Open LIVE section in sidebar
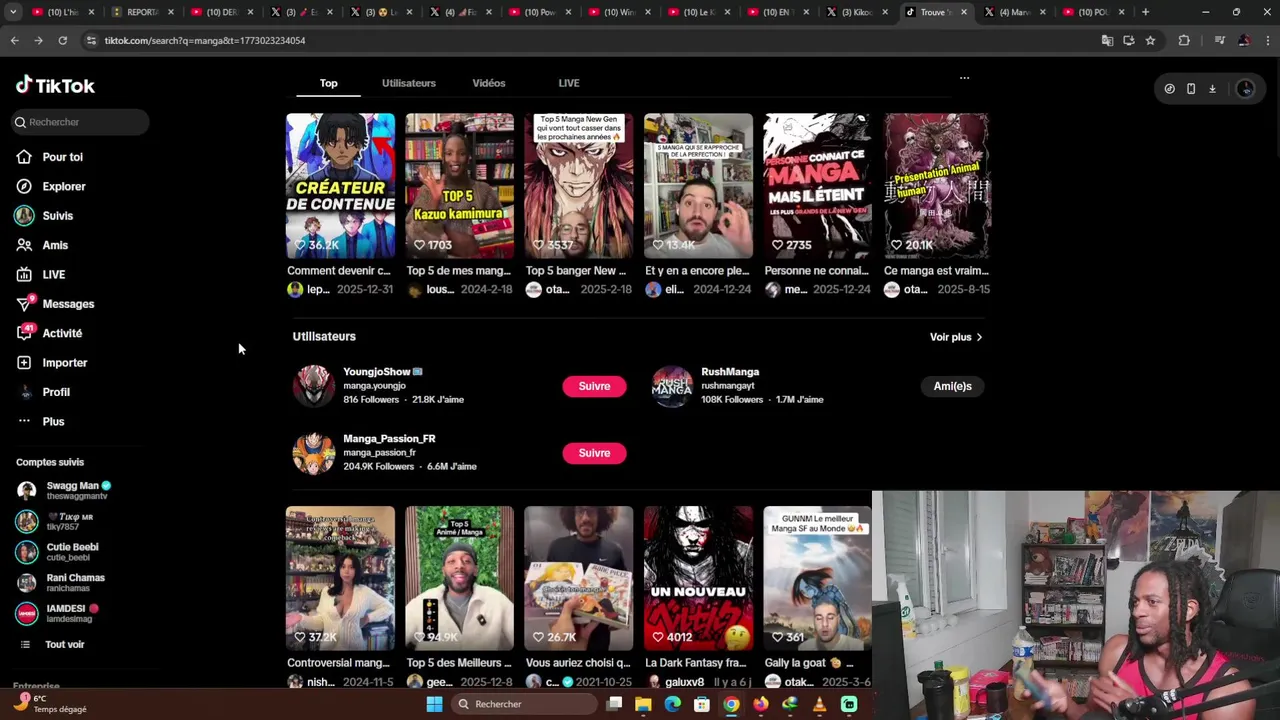1280x720 pixels. (x=54, y=274)
